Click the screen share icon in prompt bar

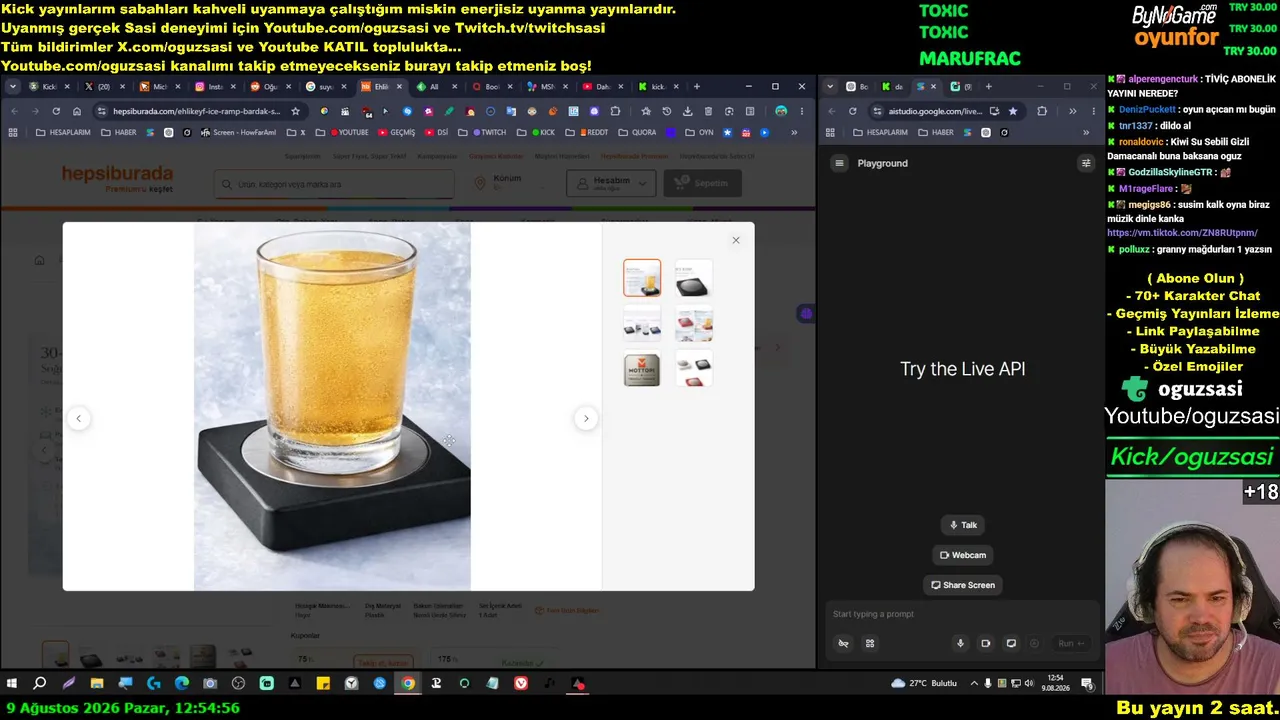[1011, 643]
